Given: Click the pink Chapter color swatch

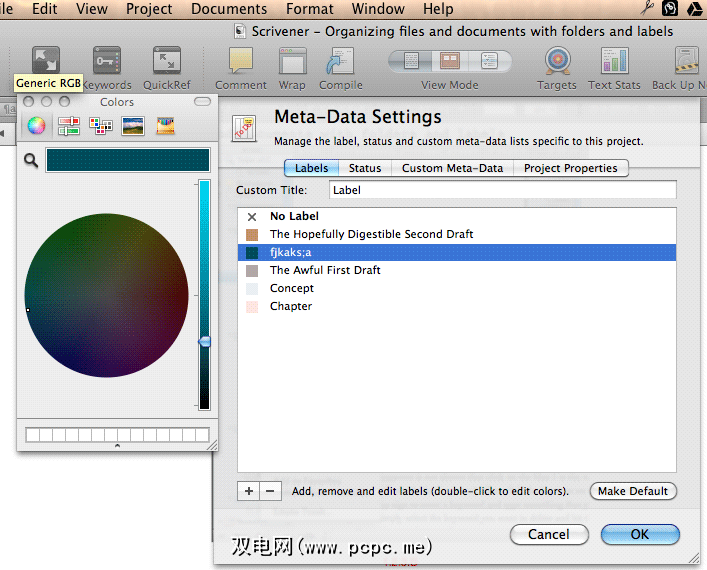Looking at the screenshot, I should click(x=252, y=307).
